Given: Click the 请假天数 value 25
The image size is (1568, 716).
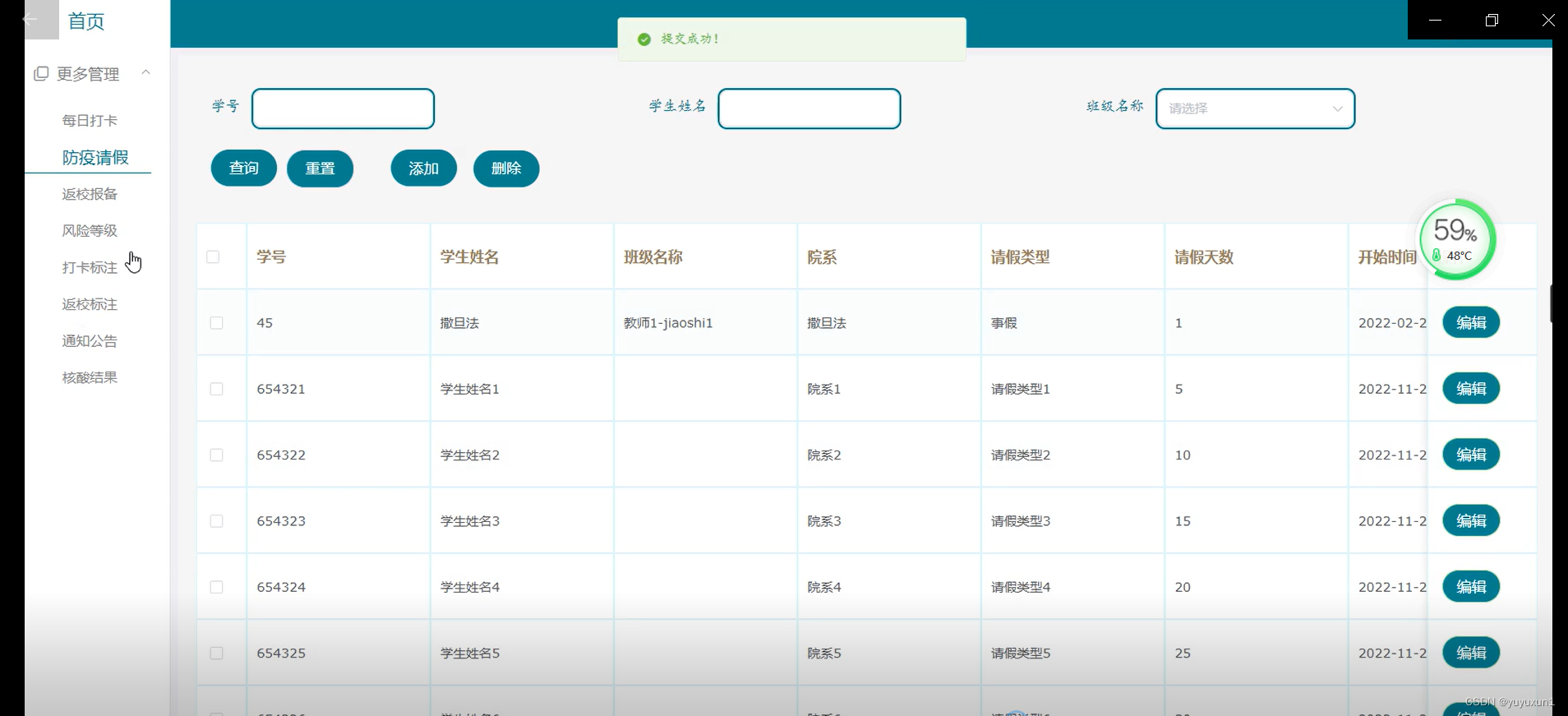Looking at the screenshot, I should pos(1183,653).
